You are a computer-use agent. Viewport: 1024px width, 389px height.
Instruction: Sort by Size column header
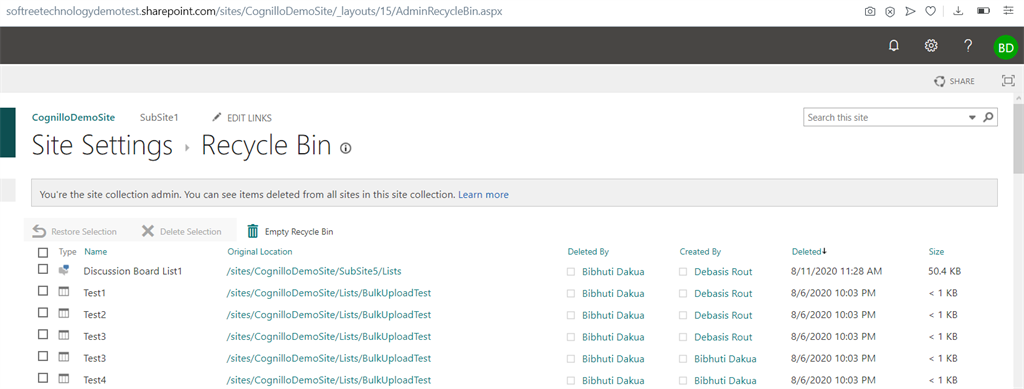(x=936, y=252)
